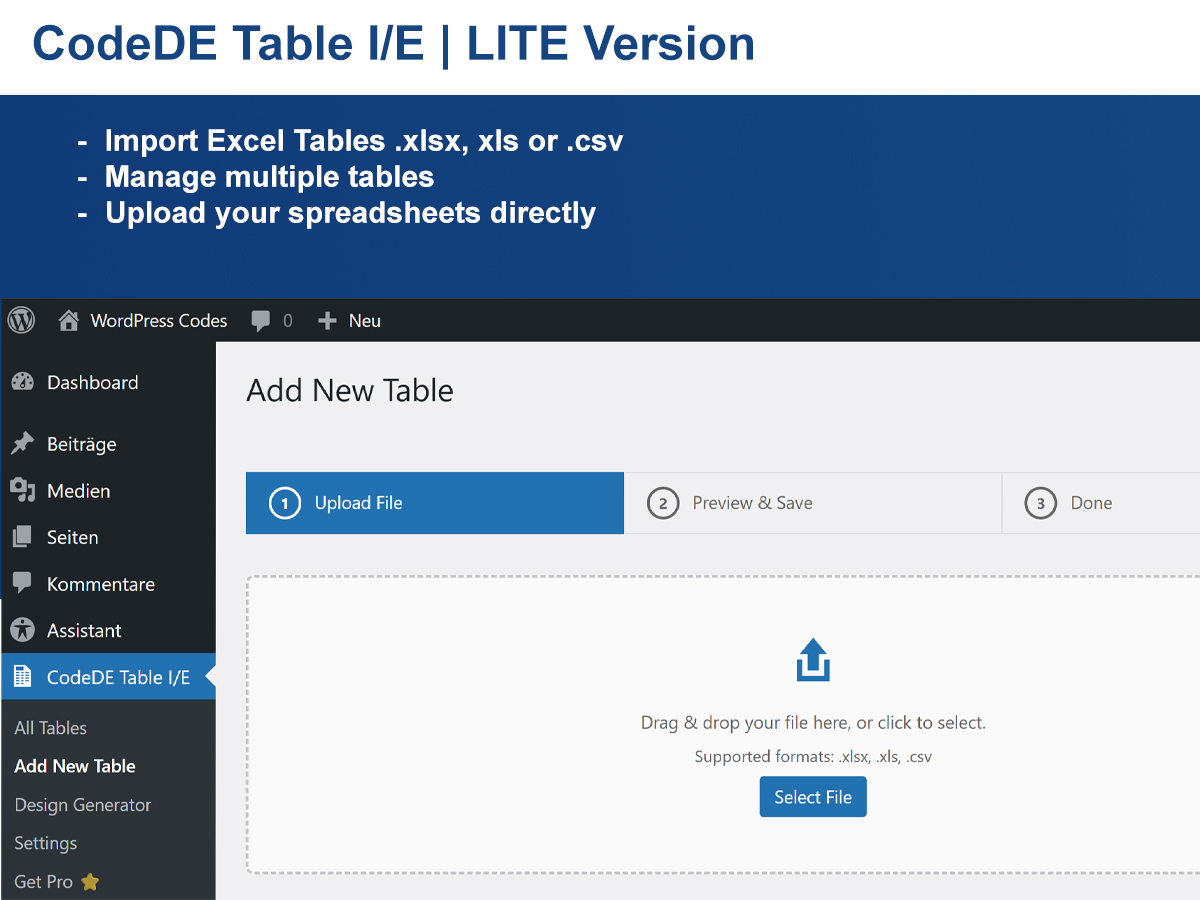Select the Upload File step tab
1200x900 pixels.
tap(435, 503)
